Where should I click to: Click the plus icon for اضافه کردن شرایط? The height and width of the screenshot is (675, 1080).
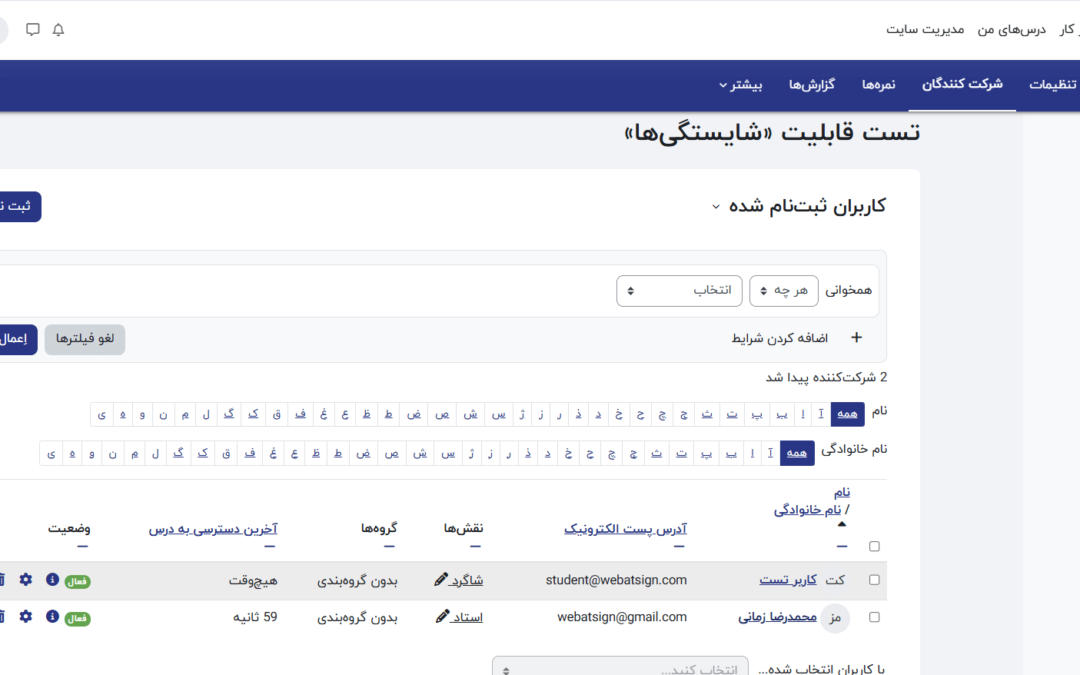coord(855,338)
